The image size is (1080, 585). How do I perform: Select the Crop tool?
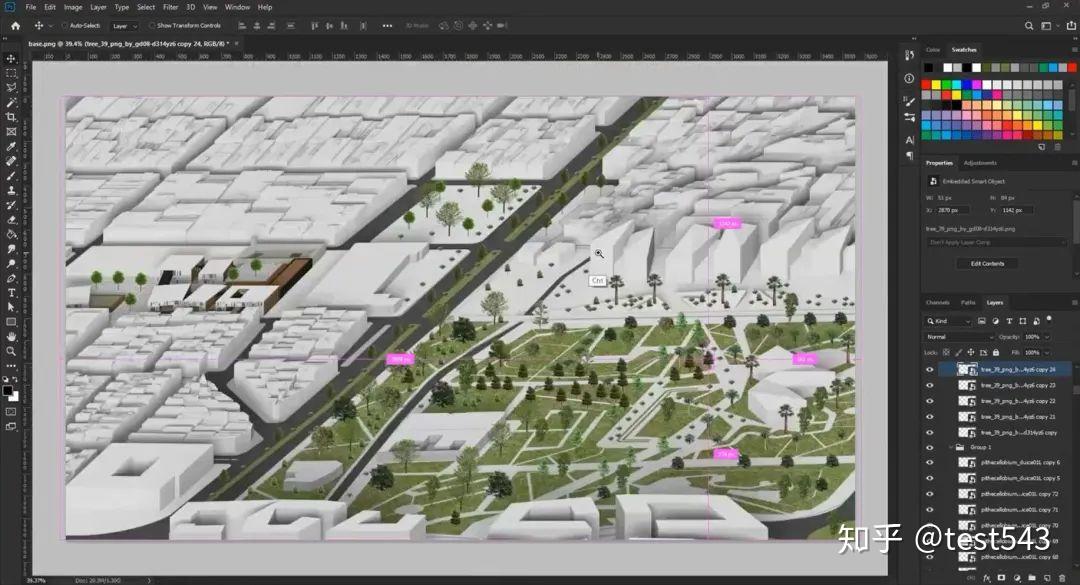(x=11, y=115)
